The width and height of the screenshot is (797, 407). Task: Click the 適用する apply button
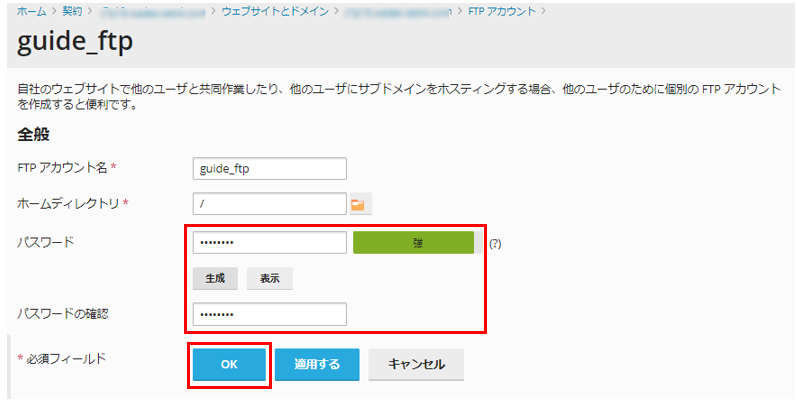(x=317, y=364)
